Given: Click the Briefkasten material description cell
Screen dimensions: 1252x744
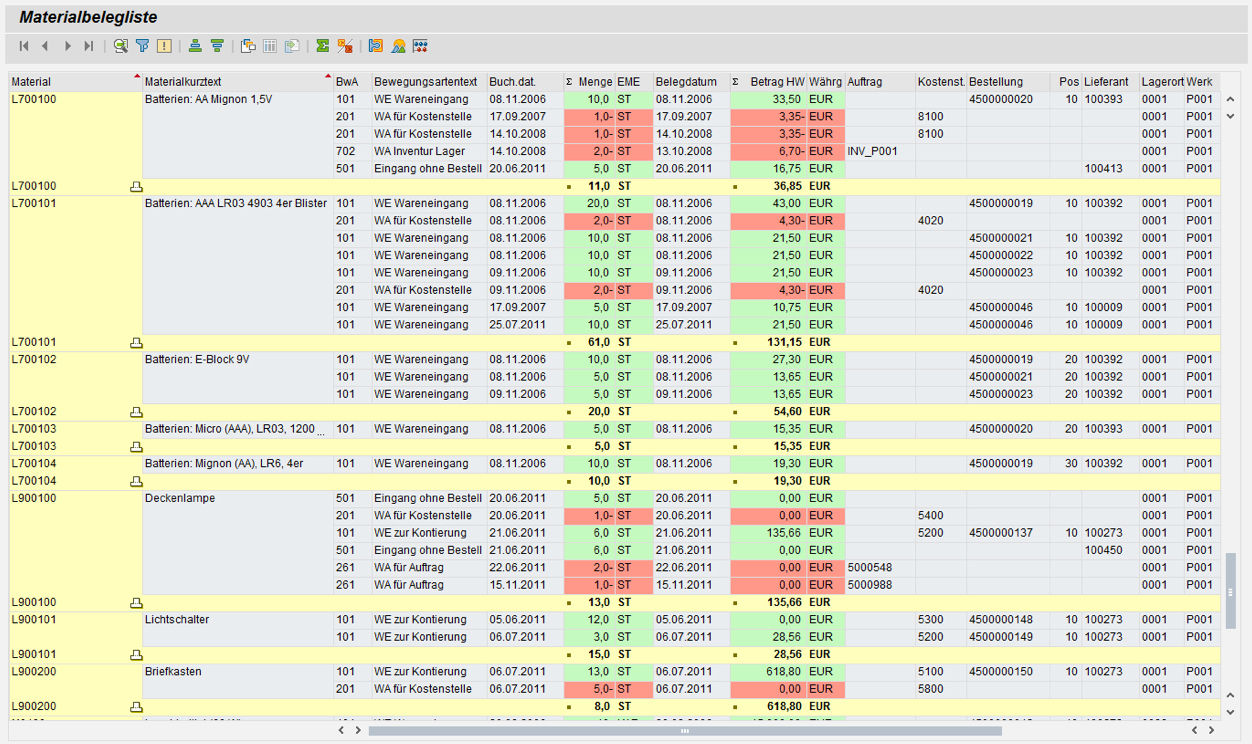Looking at the screenshot, I should [174, 672].
